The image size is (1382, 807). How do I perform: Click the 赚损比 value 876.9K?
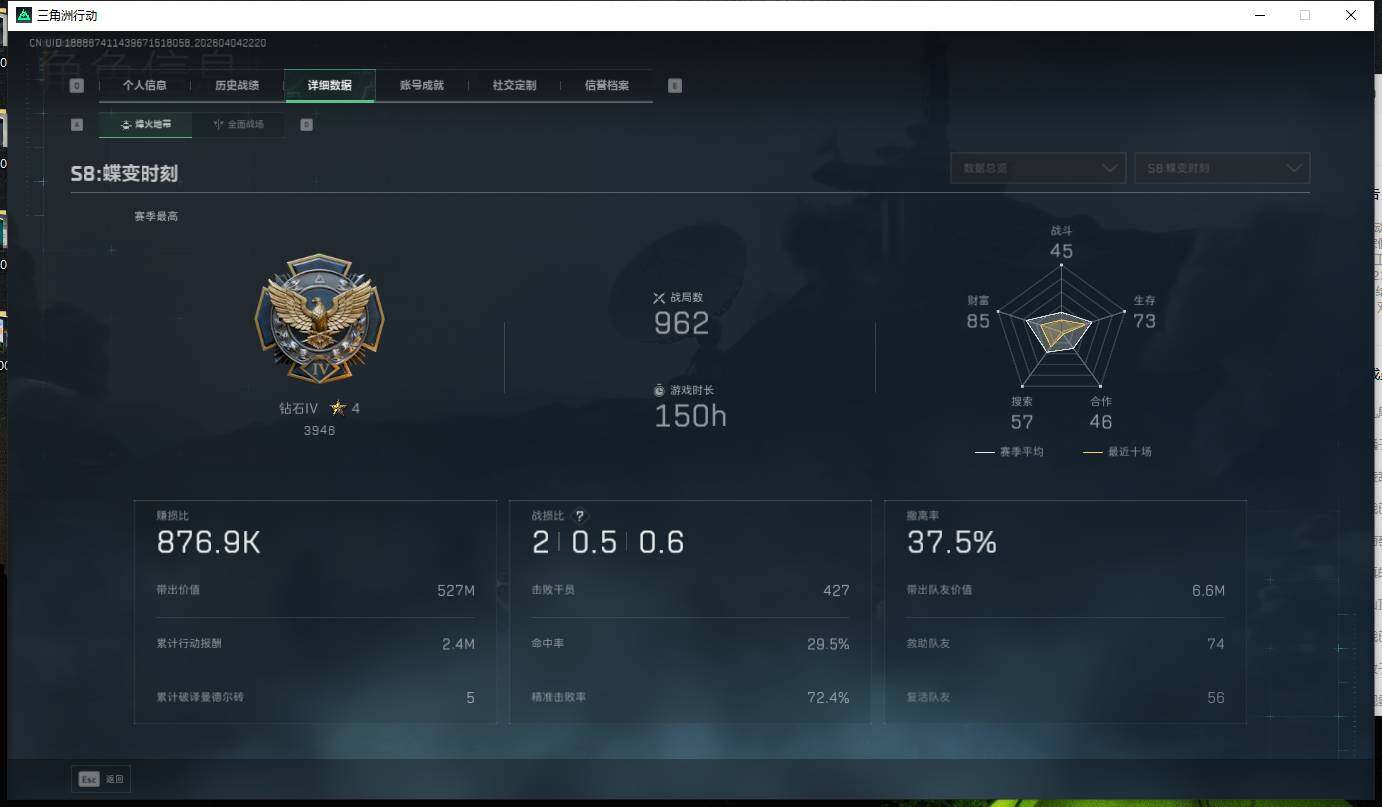coord(209,543)
